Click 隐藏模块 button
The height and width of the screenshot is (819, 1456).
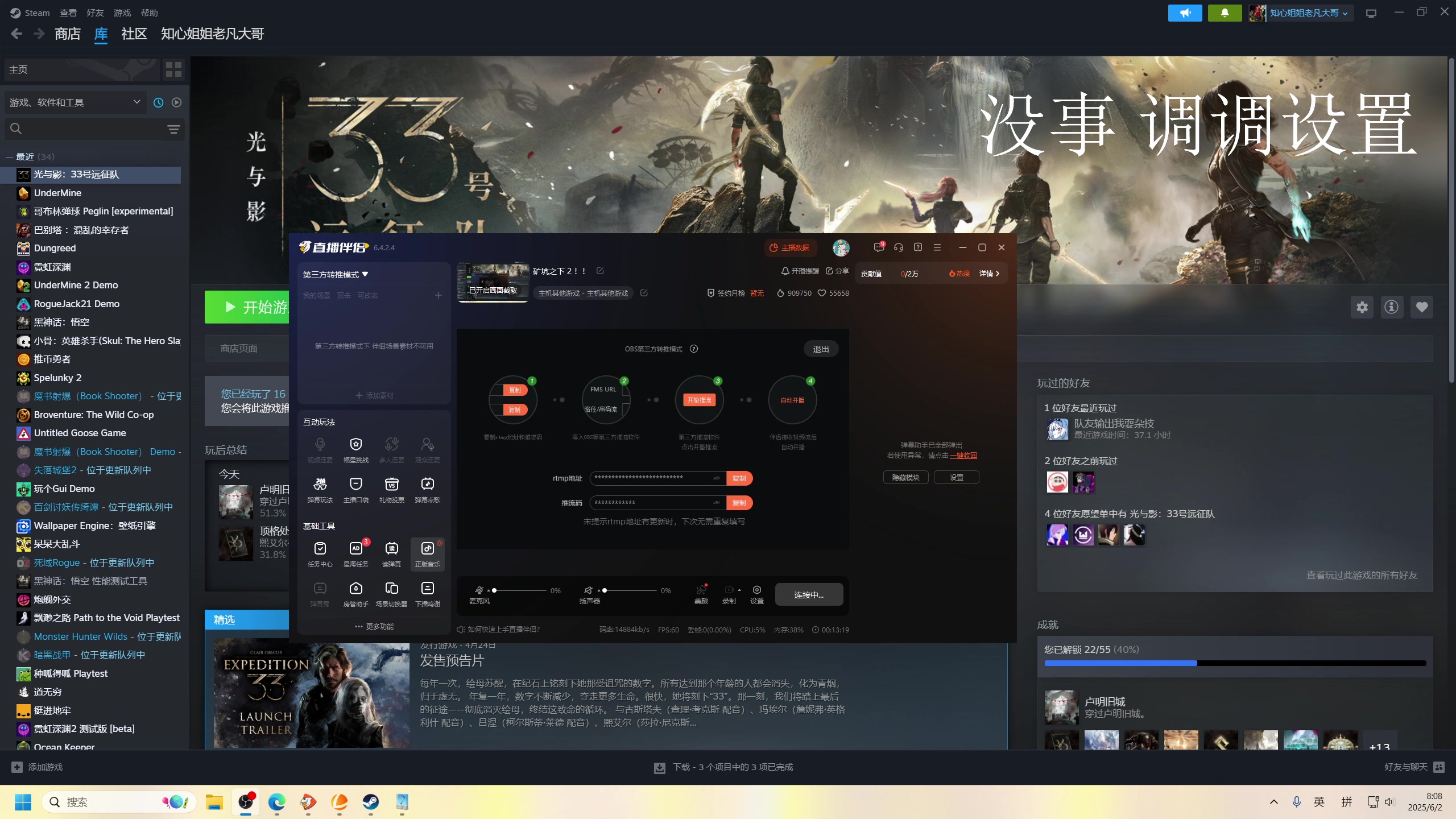[x=905, y=478]
